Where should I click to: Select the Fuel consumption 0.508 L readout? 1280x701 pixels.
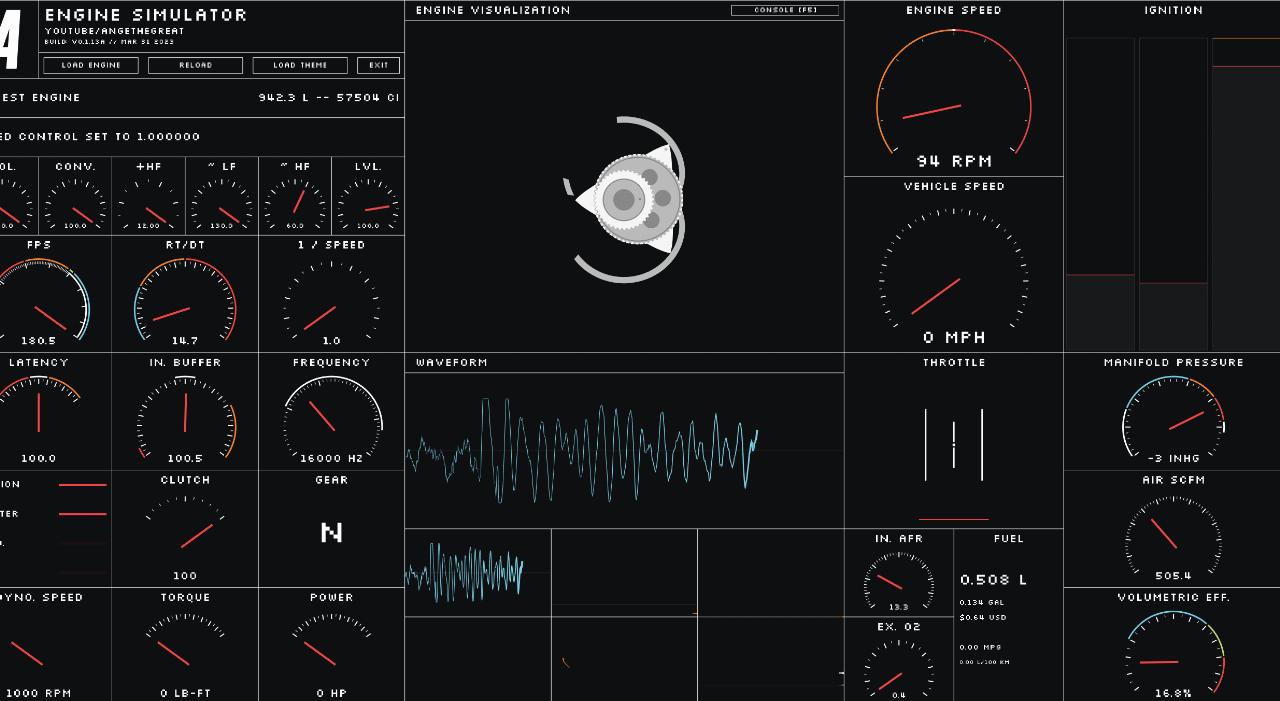[993, 580]
